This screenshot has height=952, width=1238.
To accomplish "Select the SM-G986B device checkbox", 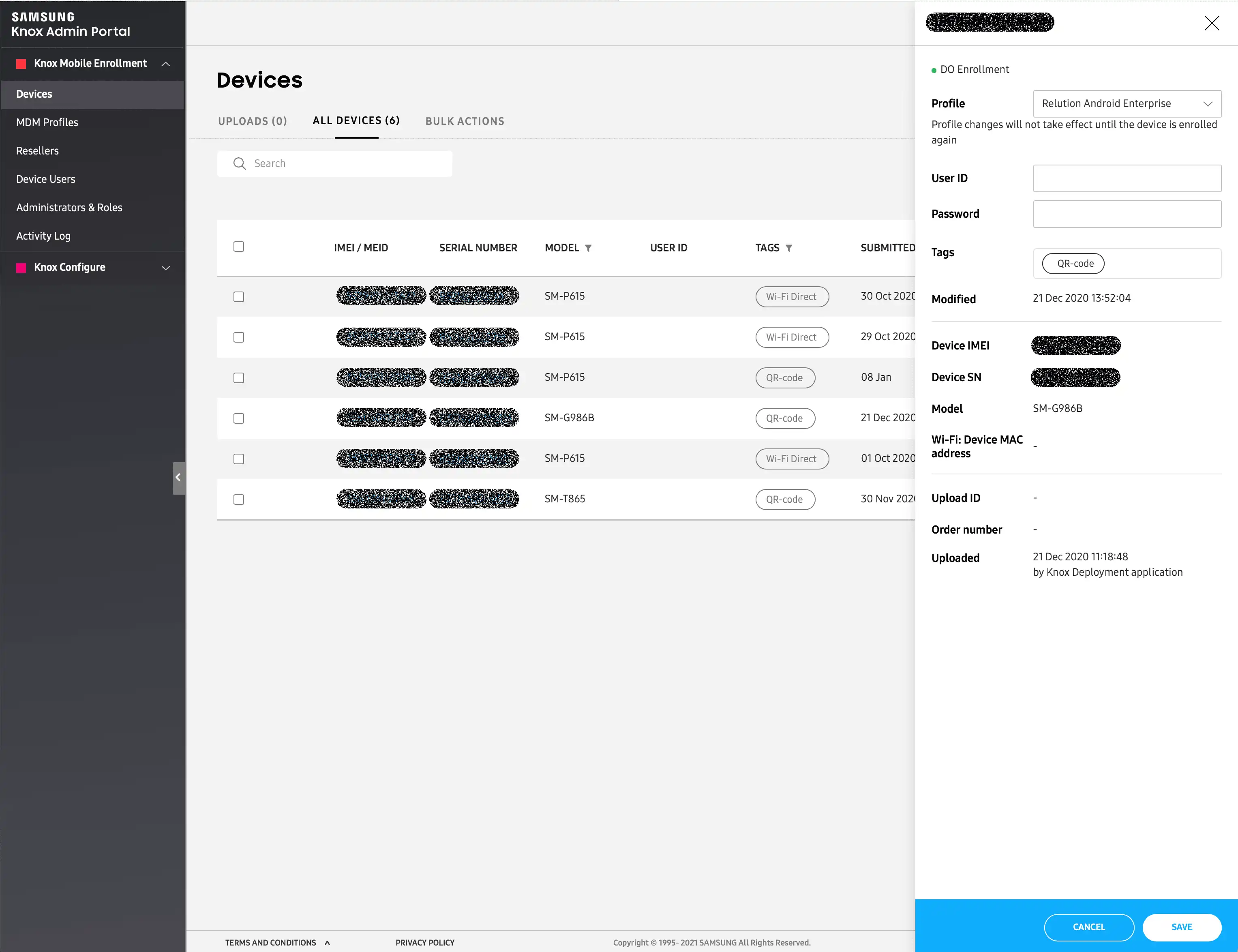I will [238, 418].
